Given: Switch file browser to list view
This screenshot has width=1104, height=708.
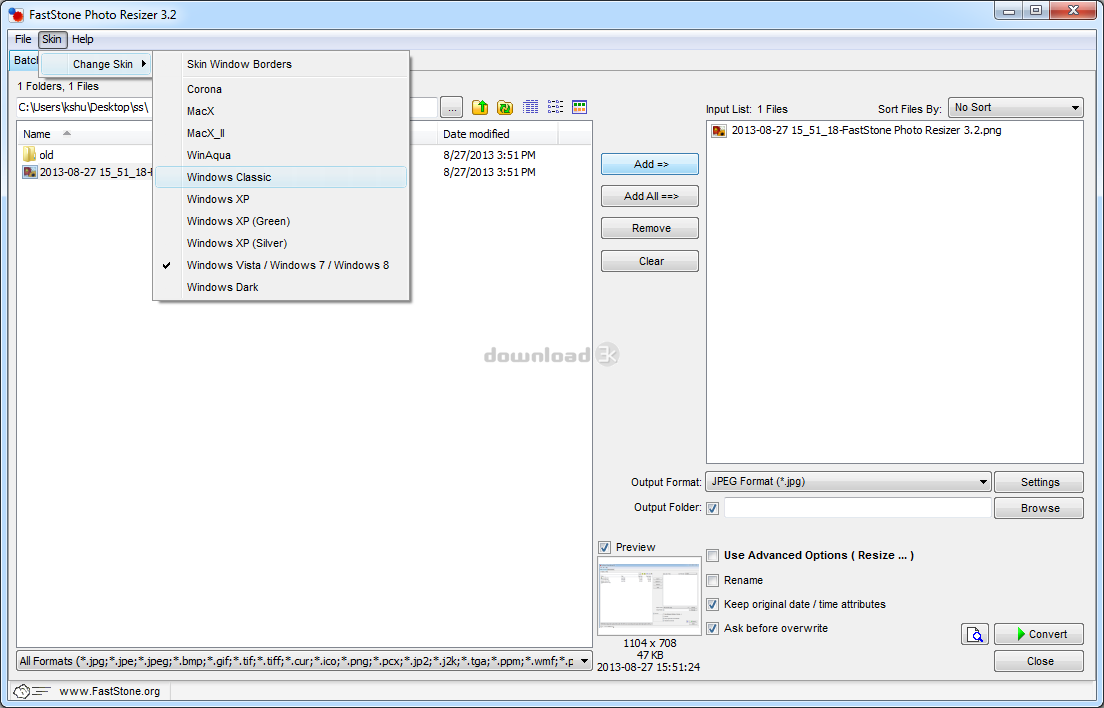Looking at the screenshot, I should tap(555, 107).
